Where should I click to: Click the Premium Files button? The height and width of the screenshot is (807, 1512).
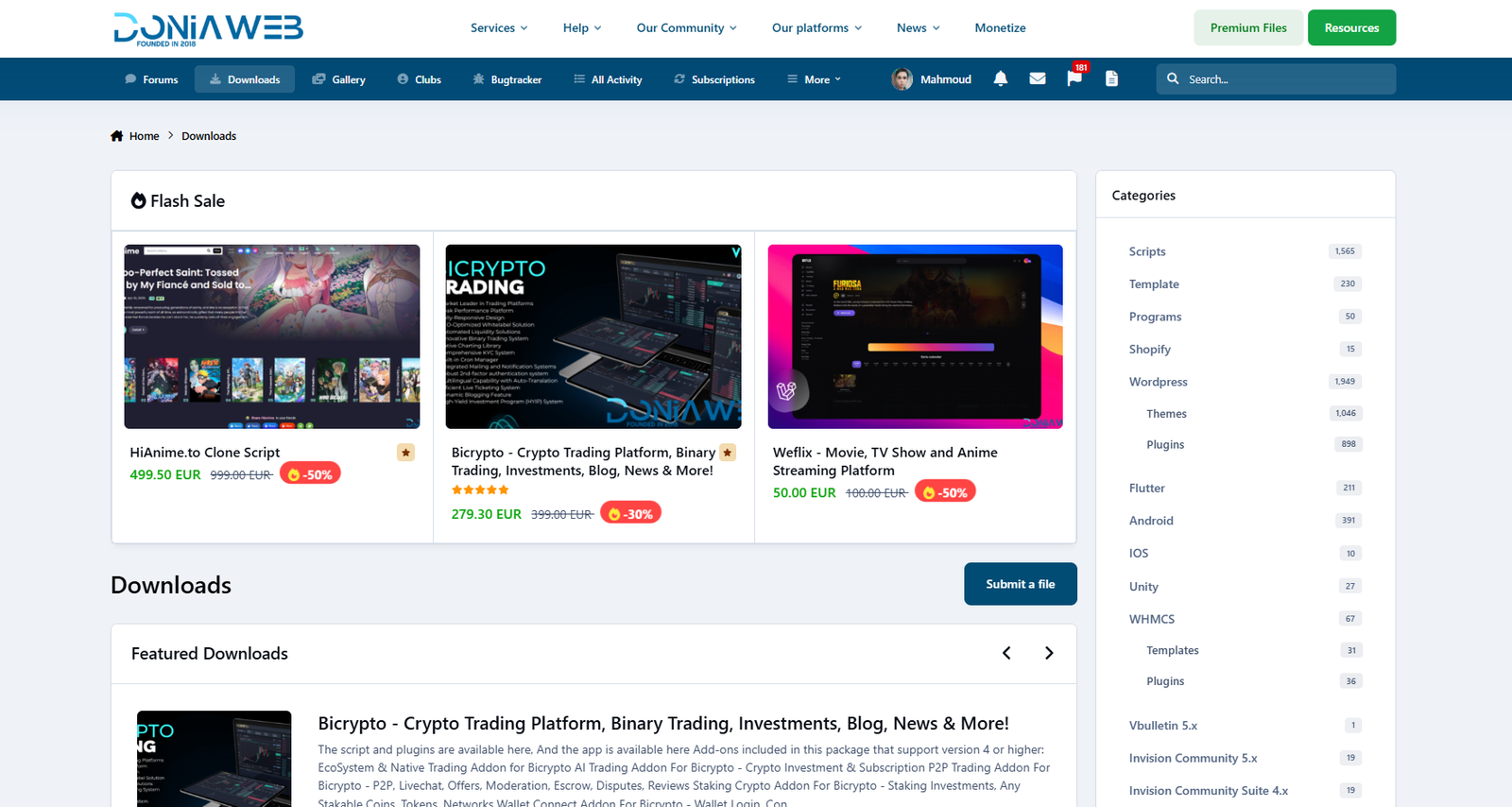point(1248,28)
